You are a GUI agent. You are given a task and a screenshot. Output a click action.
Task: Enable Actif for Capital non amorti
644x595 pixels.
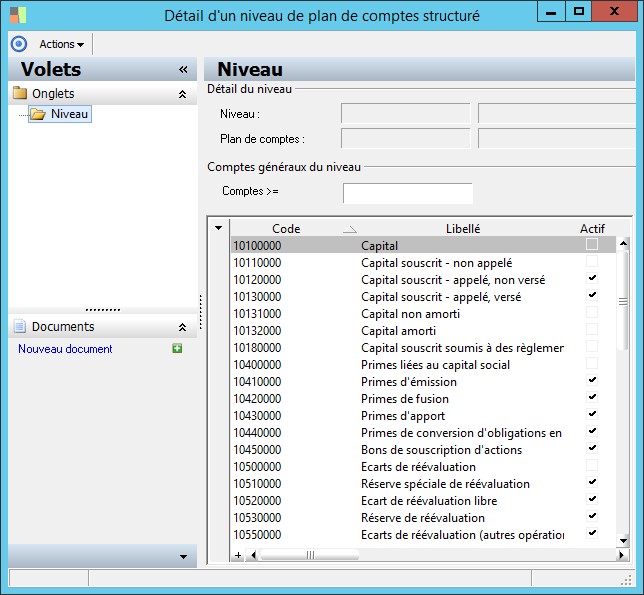pyautogui.click(x=592, y=313)
